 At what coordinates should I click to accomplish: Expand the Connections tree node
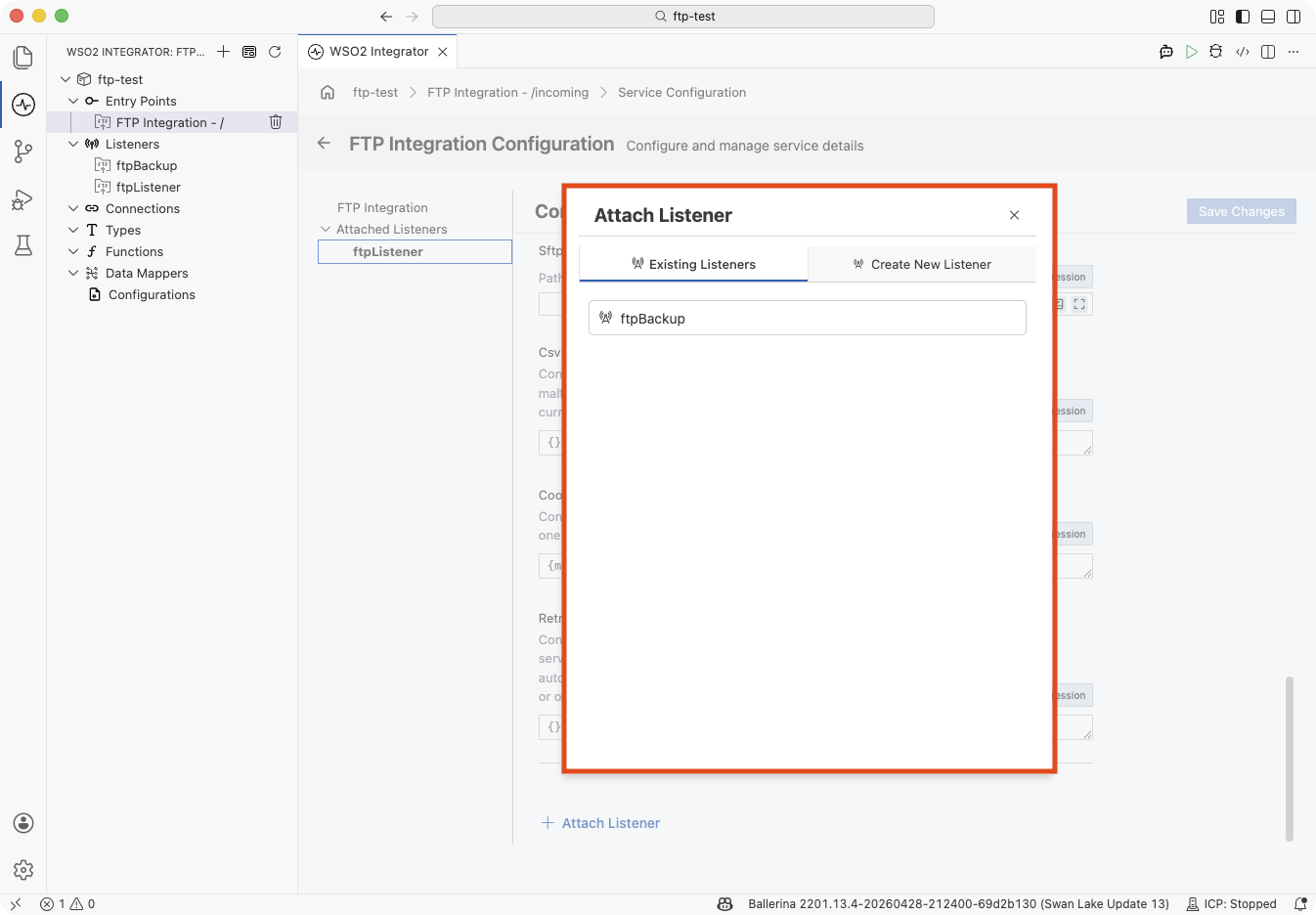[73, 208]
